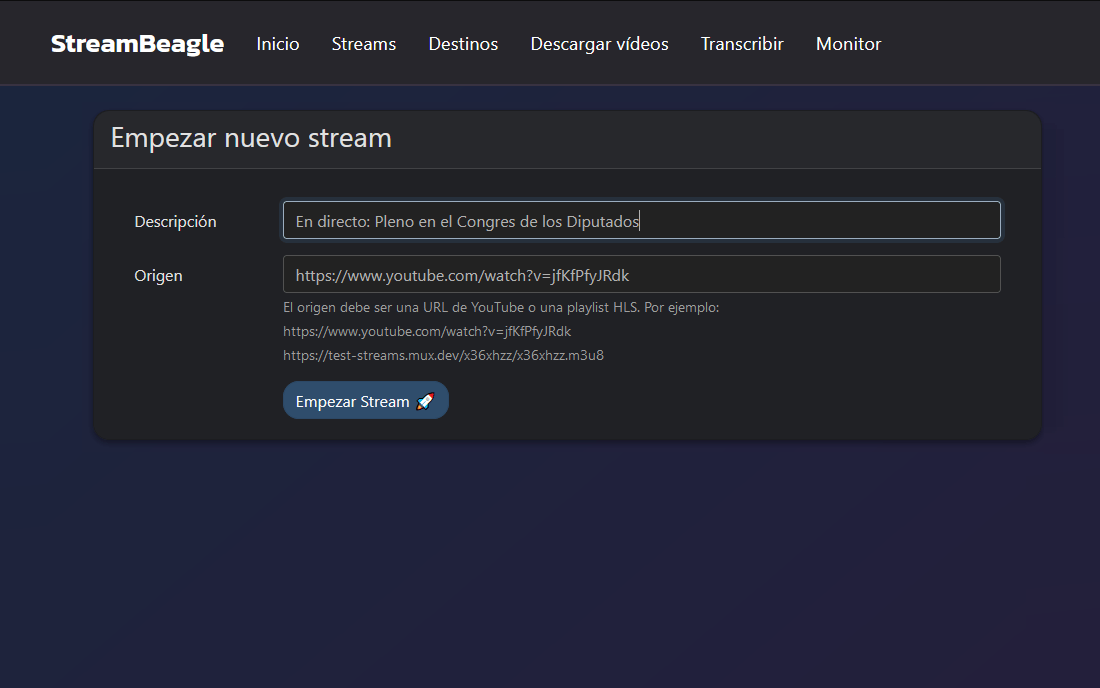This screenshot has height=688, width=1100.
Task: Click the "Empezar nuevo stream" heading
Action: coord(251,138)
